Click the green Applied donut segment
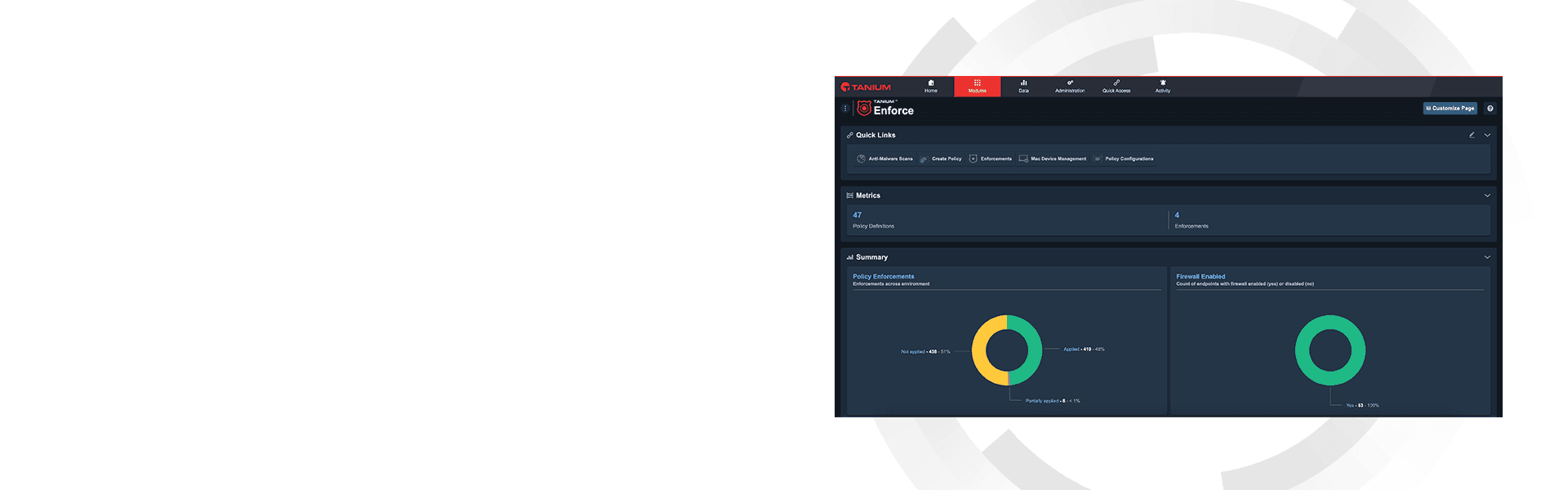 (1035, 350)
